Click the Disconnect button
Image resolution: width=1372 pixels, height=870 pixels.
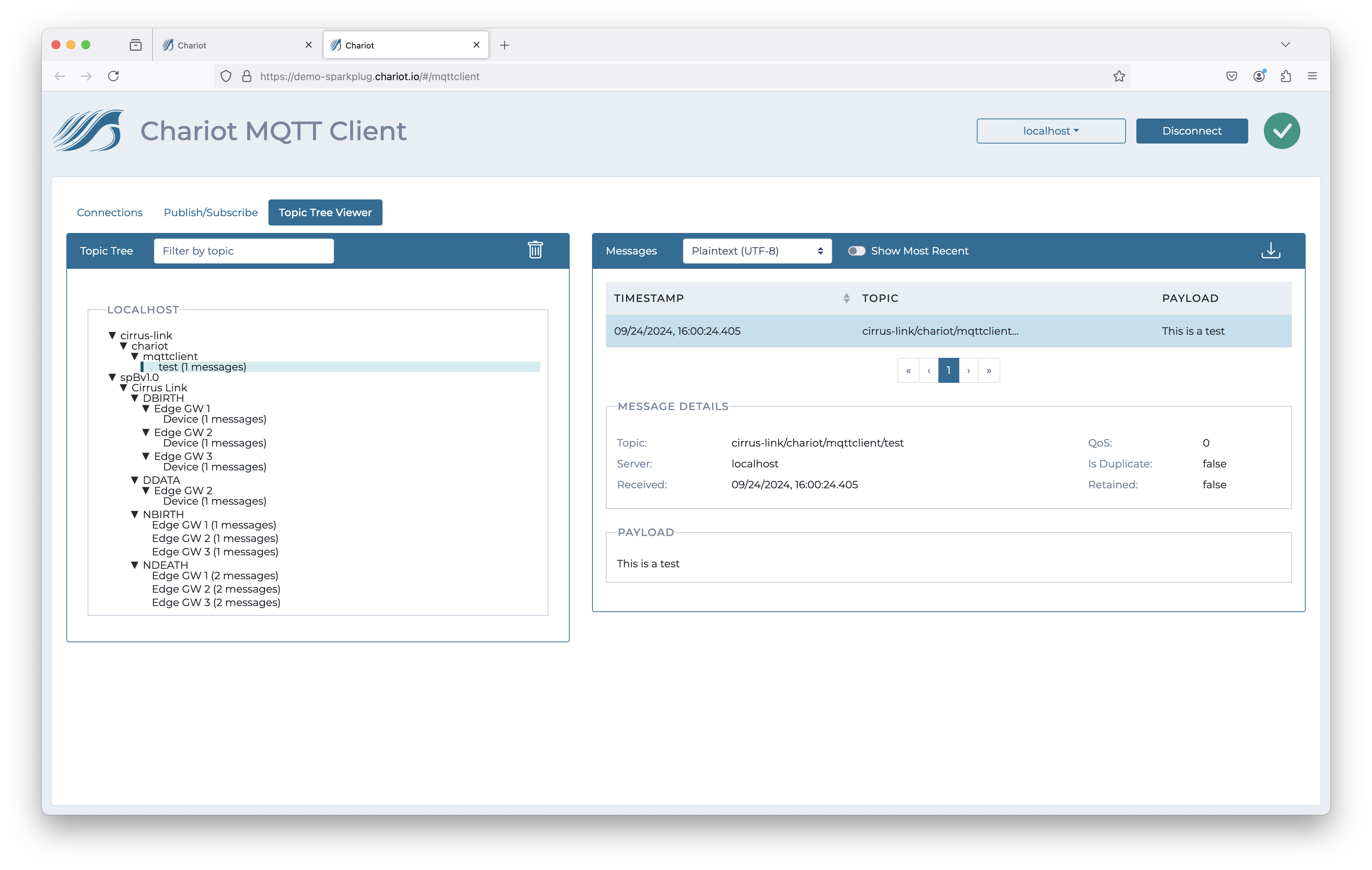click(x=1192, y=131)
